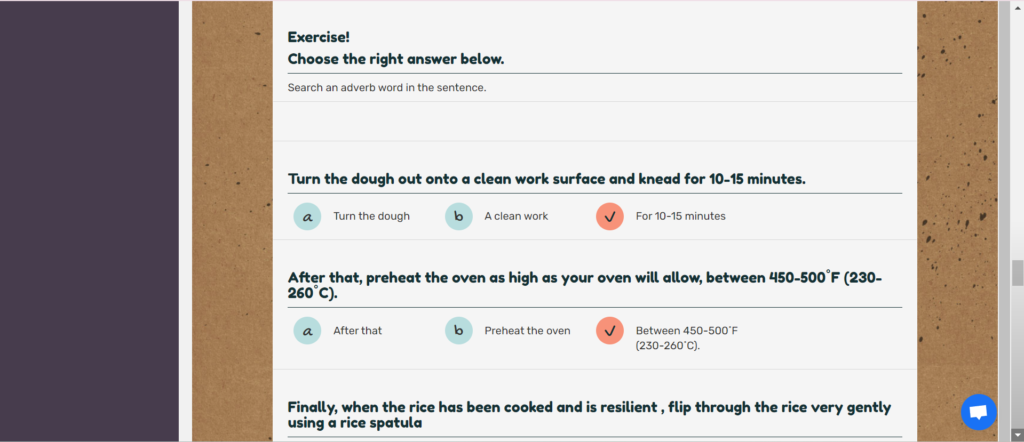Click the 'Preheat the oven' answer text
The height and width of the screenshot is (442, 1024).
pos(527,331)
